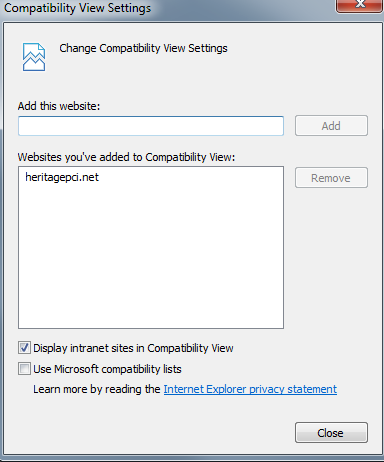Viewport: 384px width, 462px height.
Task: Click the Add this website label
Action: [x=59, y=106]
